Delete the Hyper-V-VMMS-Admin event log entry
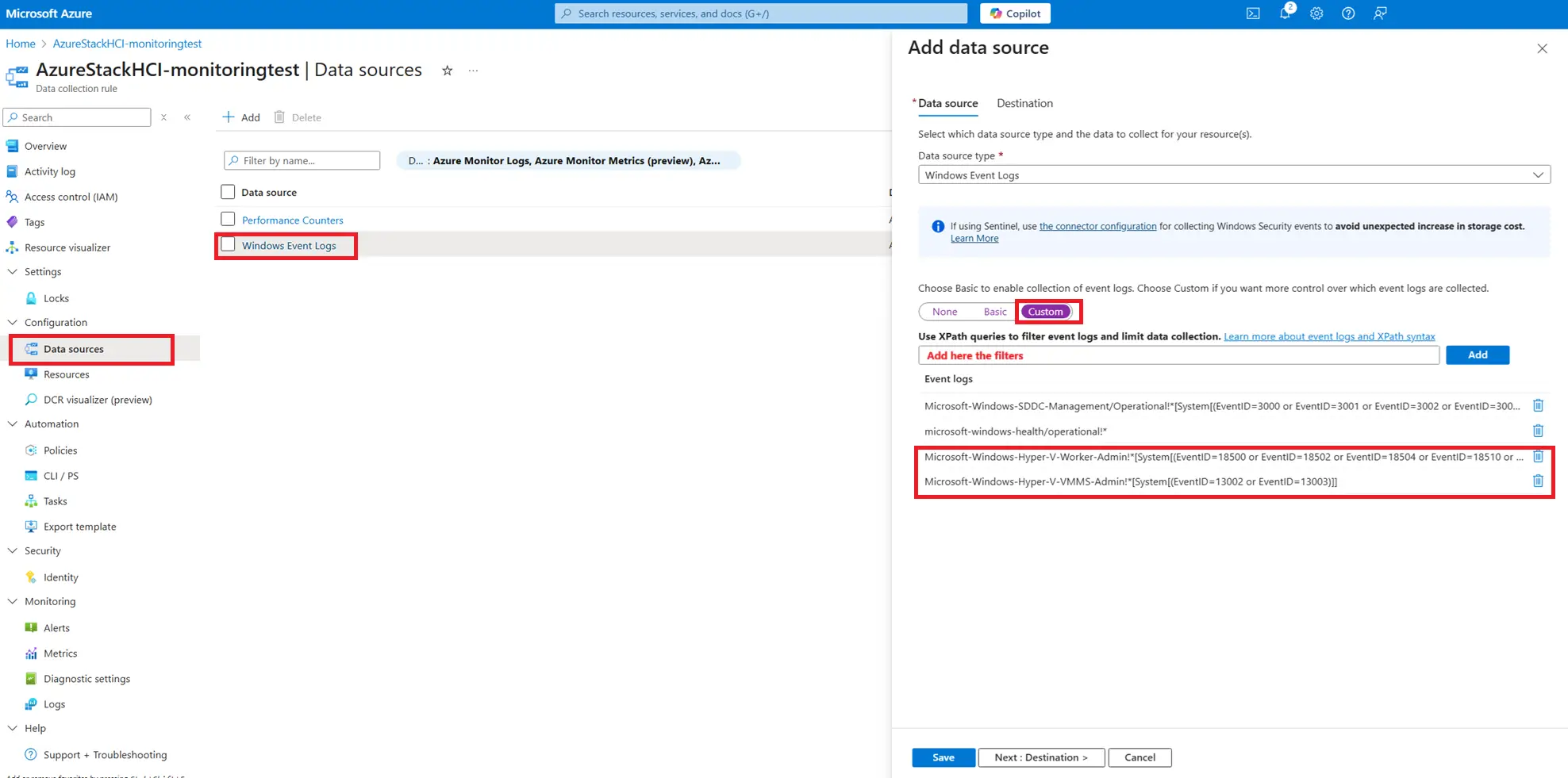The height and width of the screenshot is (778, 1568). click(x=1538, y=481)
